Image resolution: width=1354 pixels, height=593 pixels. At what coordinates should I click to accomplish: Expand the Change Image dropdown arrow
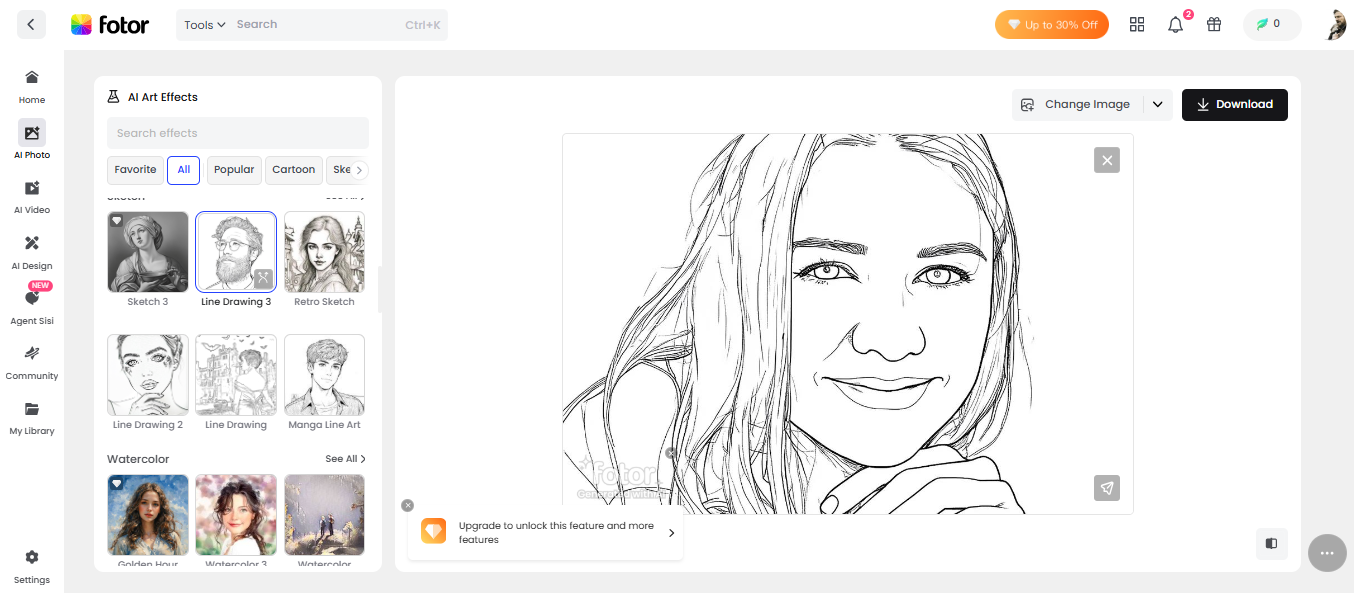coord(1157,104)
